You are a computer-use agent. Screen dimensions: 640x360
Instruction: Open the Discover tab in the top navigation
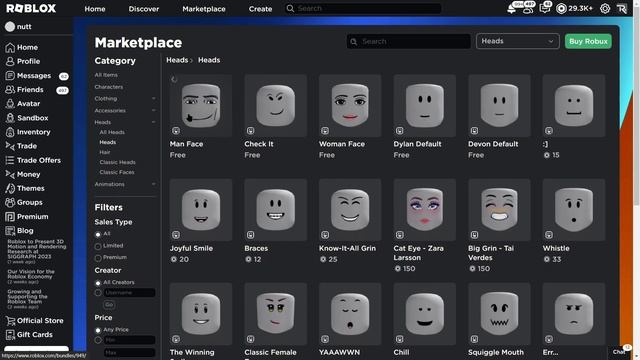click(x=144, y=9)
